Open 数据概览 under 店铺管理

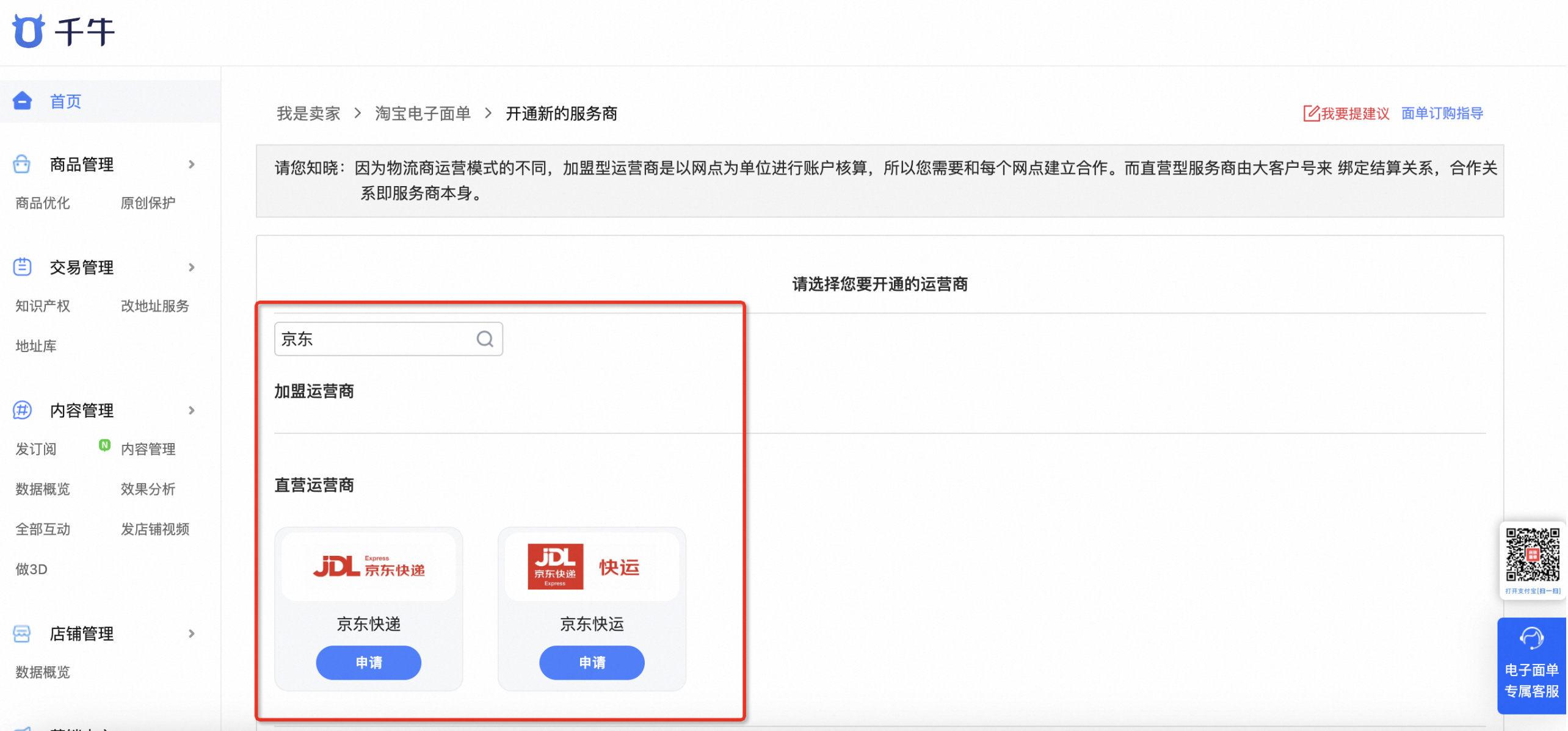[x=43, y=672]
